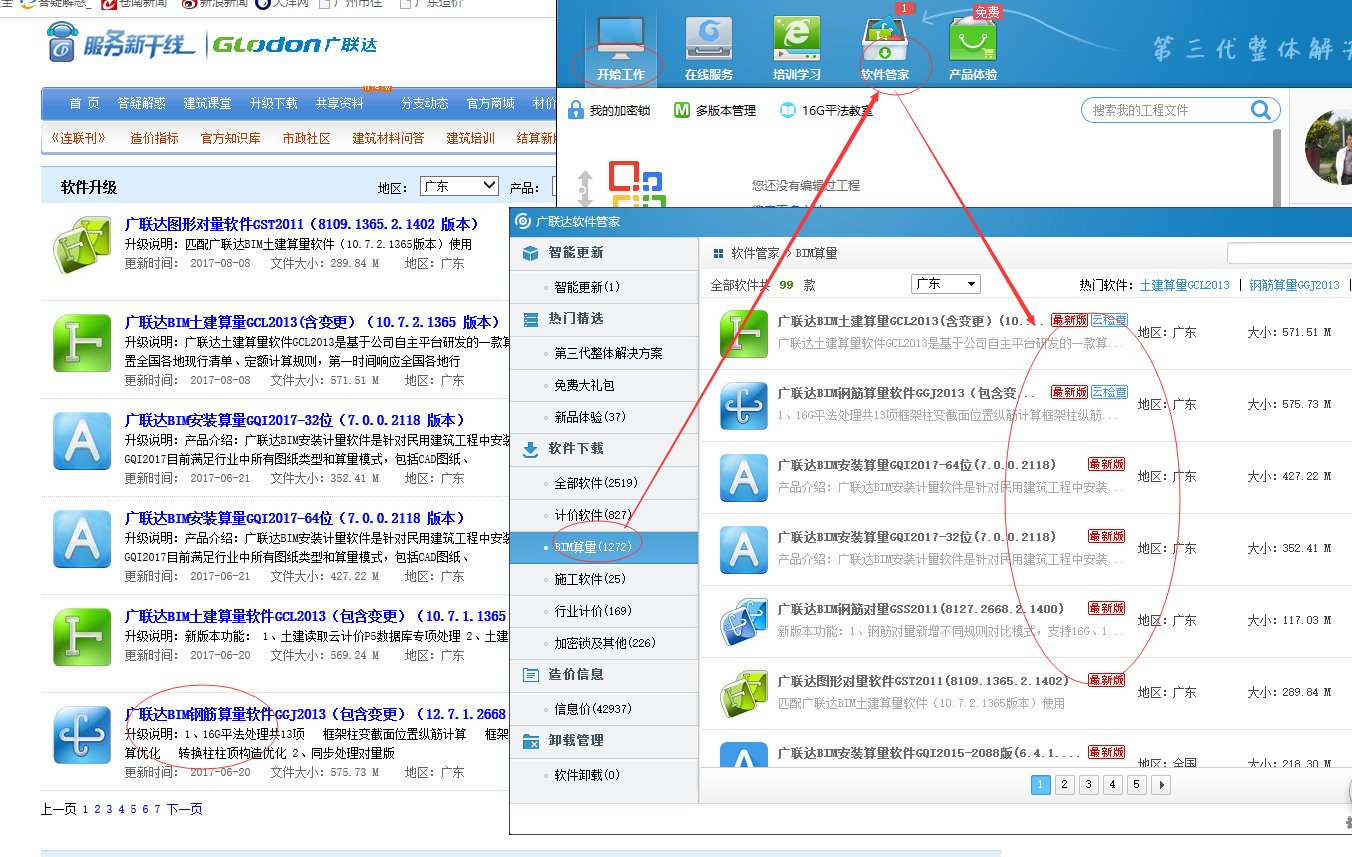
Task: Click the 土建算量GCL2013 hot software link
Action: [1185, 285]
